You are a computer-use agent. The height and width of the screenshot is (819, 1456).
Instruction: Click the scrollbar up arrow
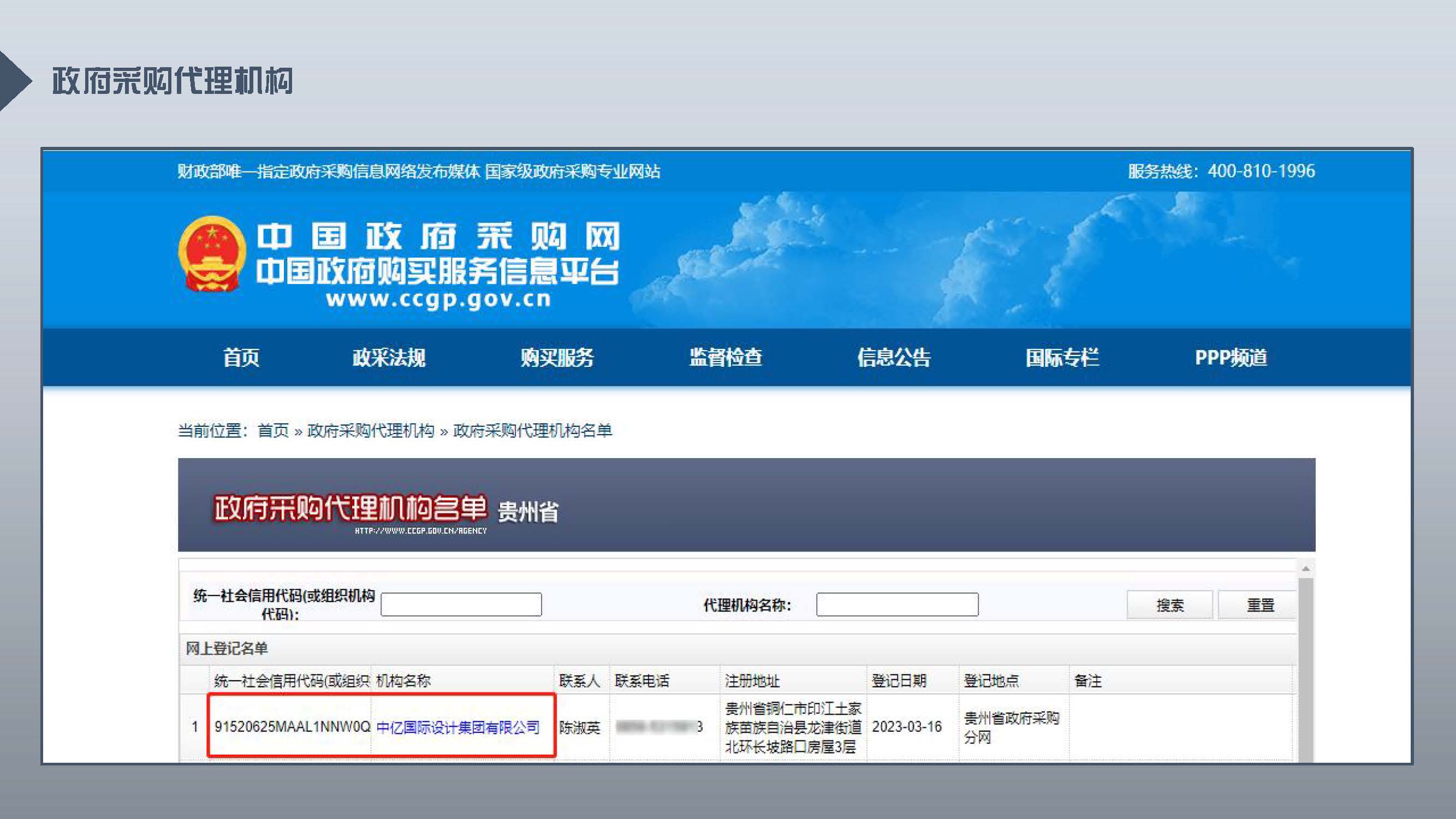(x=1306, y=568)
